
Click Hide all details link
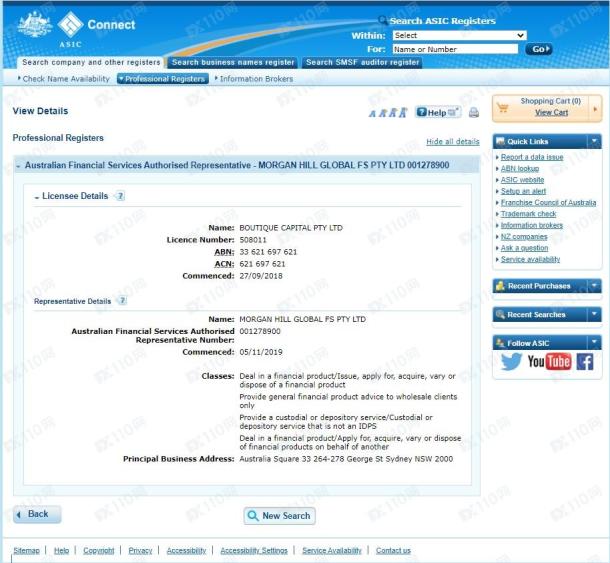[453, 142]
